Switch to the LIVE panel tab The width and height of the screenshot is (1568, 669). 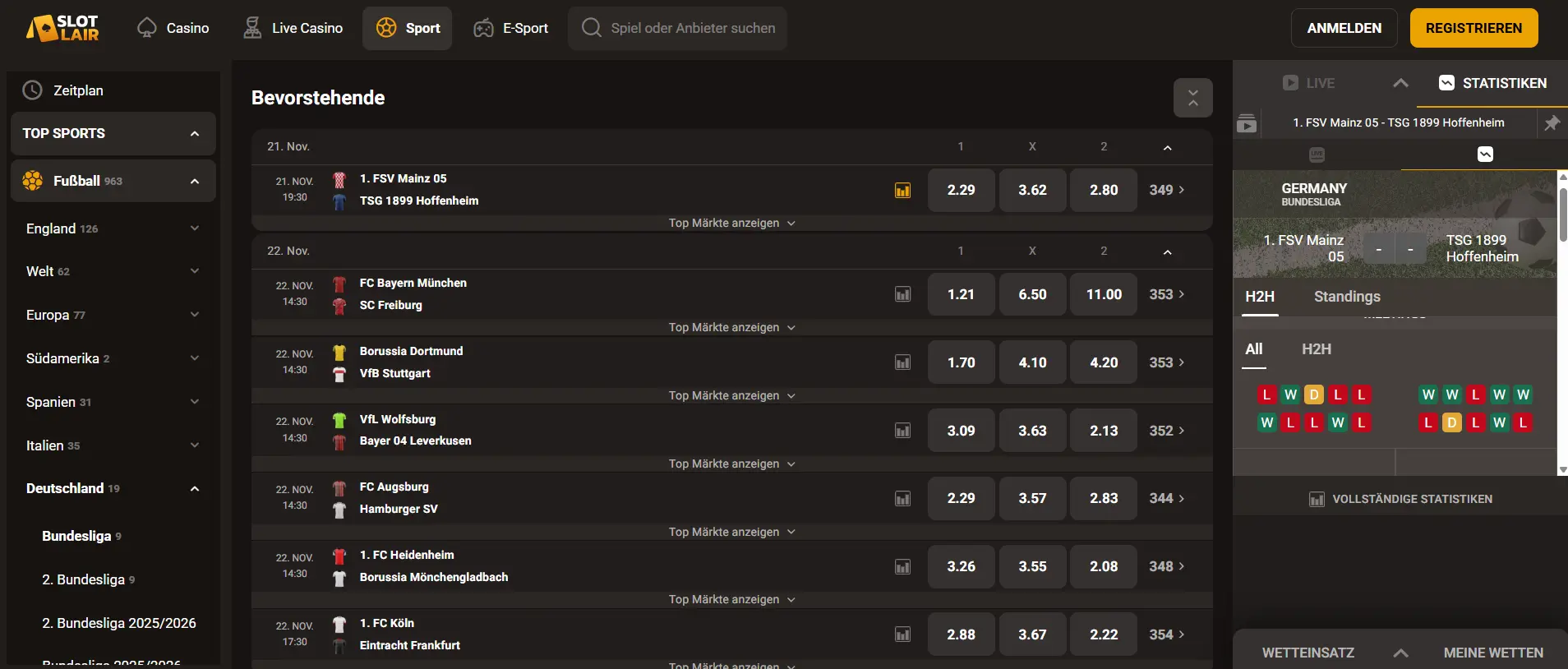pyautogui.click(x=1308, y=83)
